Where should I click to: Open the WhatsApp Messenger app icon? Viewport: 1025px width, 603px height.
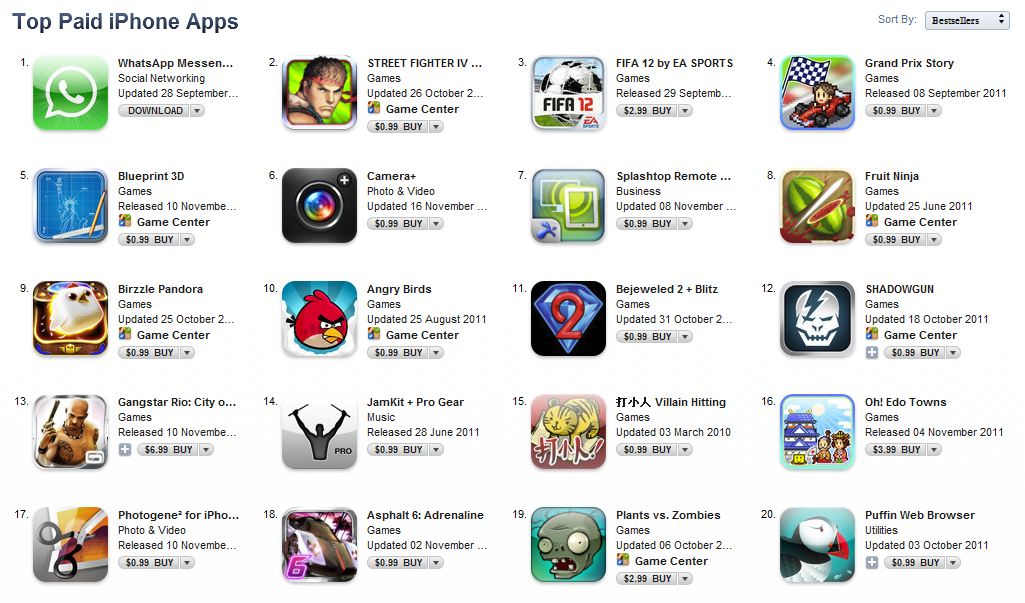pos(71,93)
